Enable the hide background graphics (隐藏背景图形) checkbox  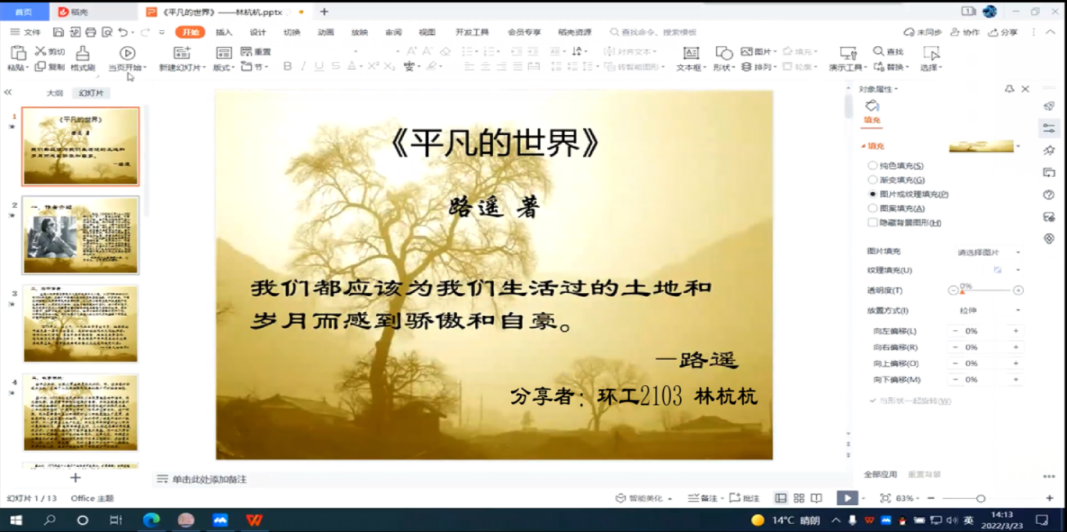tap(872, 223)
